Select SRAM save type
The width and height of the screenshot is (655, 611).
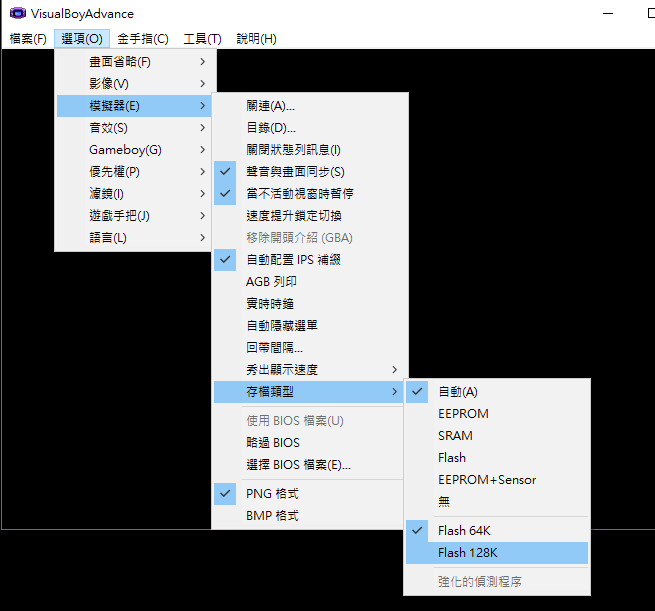tap(497, 436)
